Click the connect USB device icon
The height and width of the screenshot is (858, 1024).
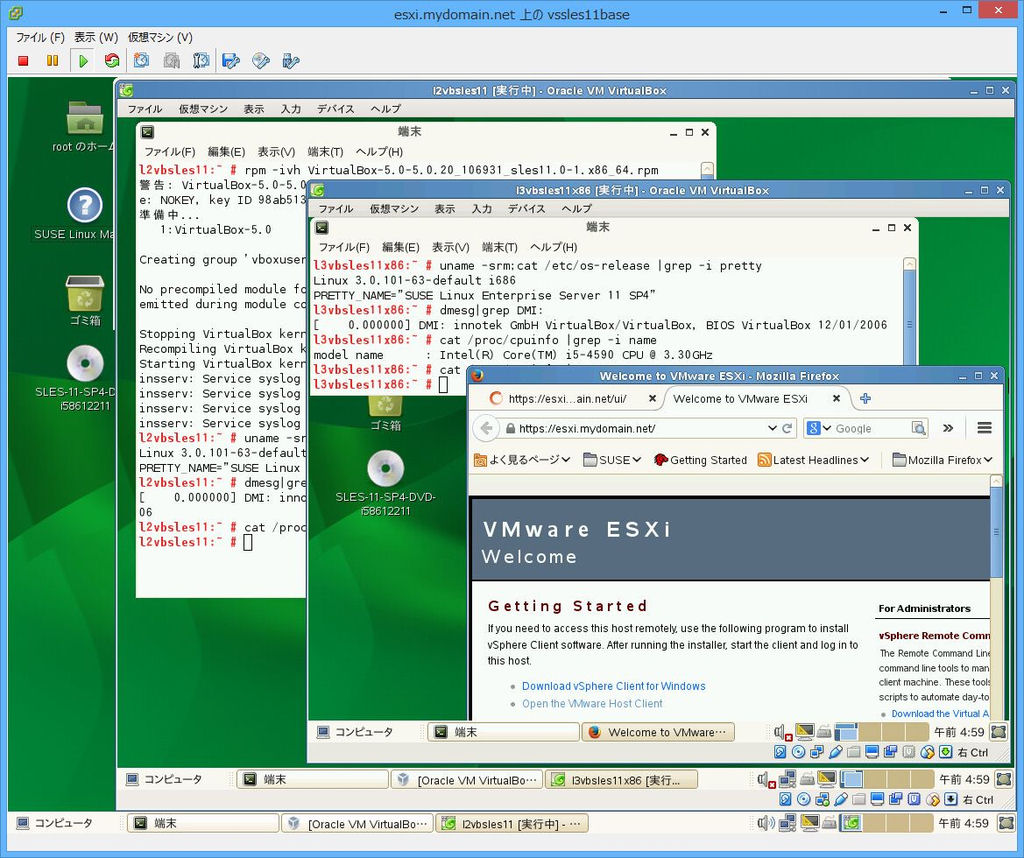pyautogui.click(x=291, y=61)
